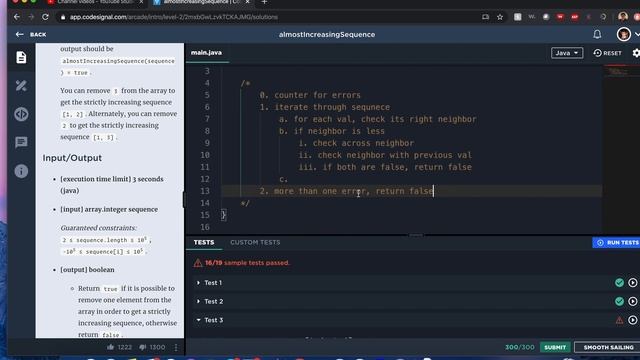This screenshot has width=640, height=360.
Task: Click line number 10 in gutter
Action: [205, 155]
